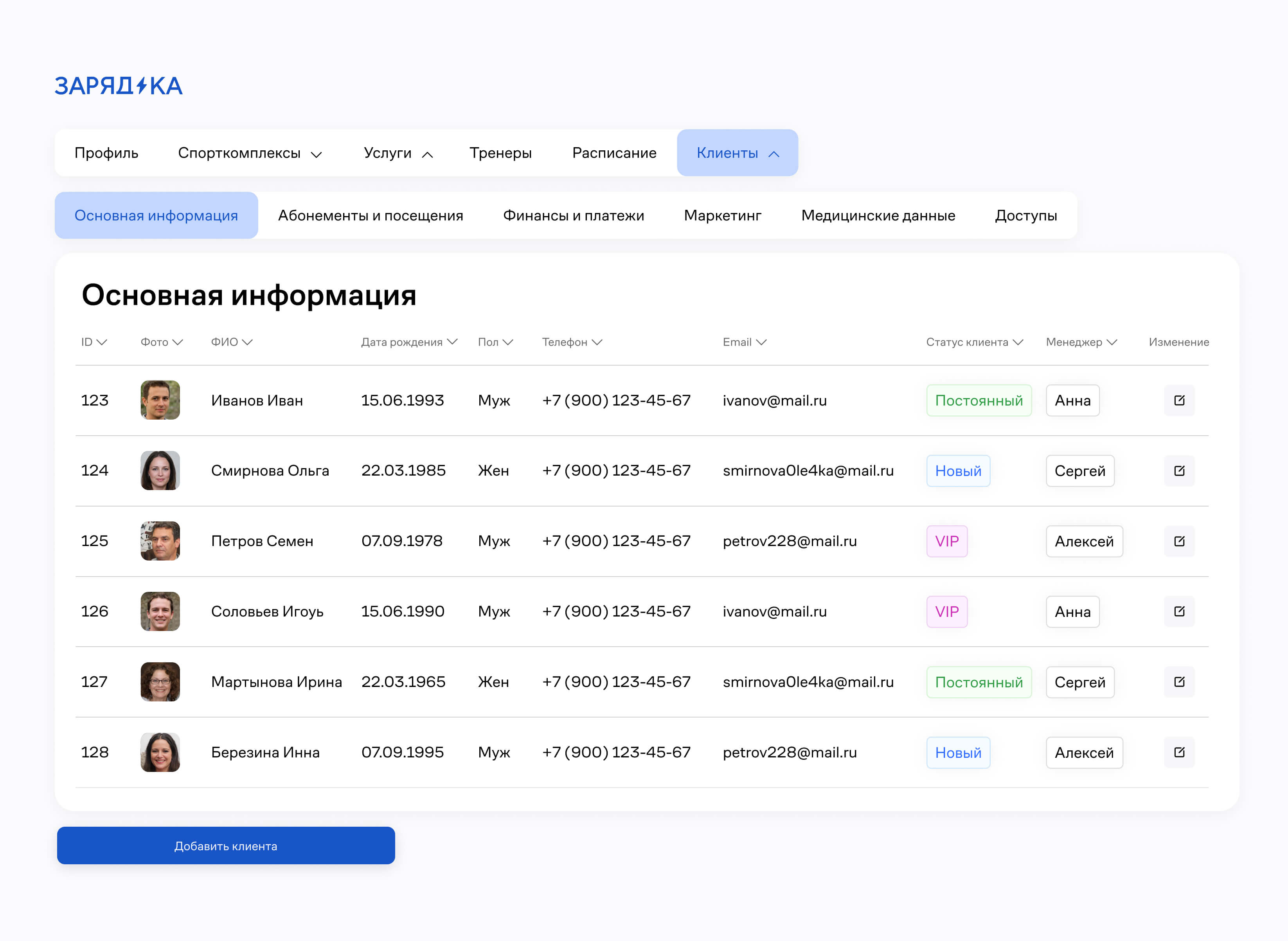Click the avatar of Березина Инна
The image size is (1288, 941).
(160, 752)
